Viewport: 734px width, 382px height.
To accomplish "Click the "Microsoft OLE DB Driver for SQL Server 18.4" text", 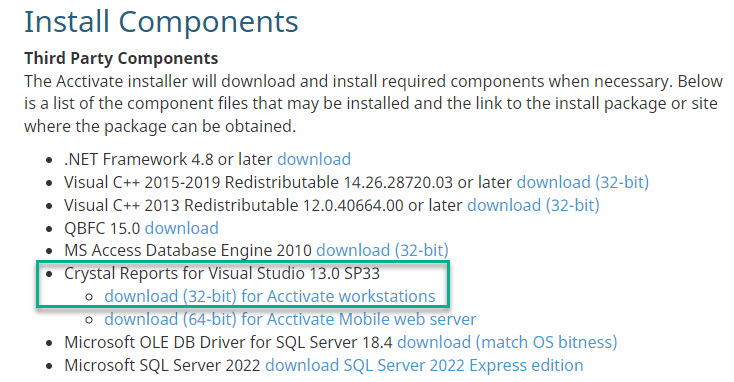I will [x=228, y=342].
